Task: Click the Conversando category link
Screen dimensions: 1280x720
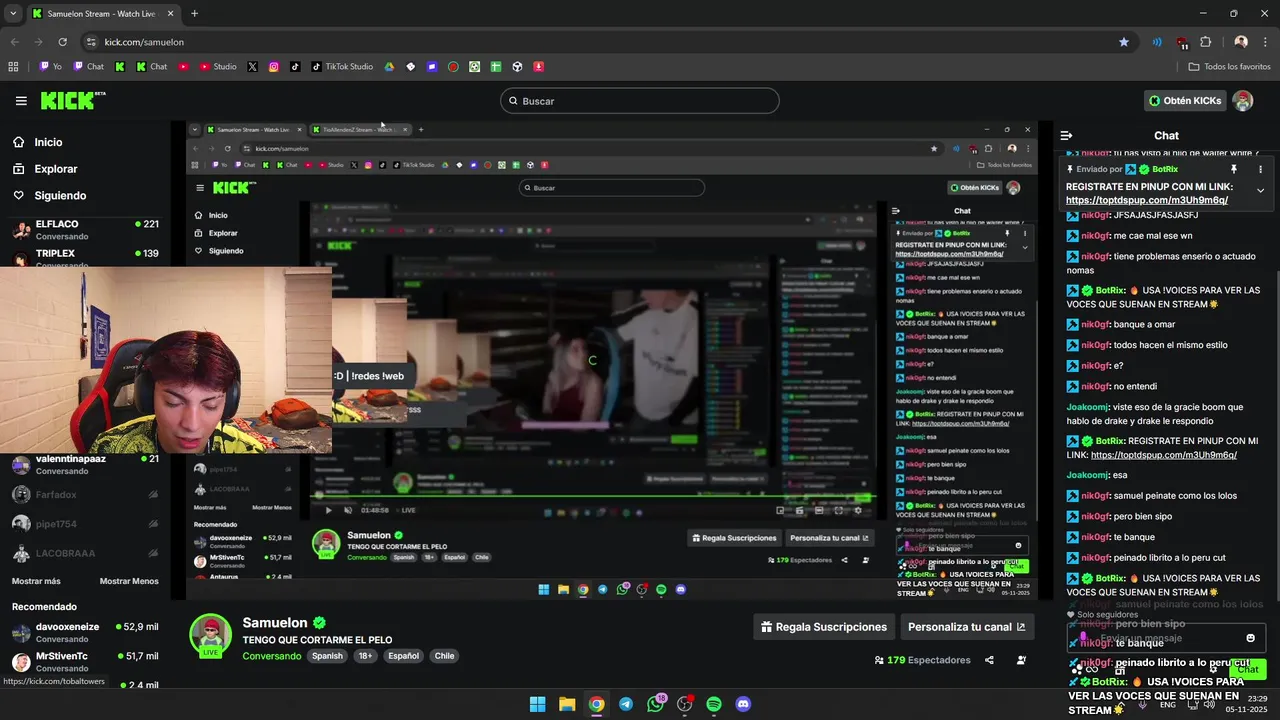Action: (x=271, y=656)
